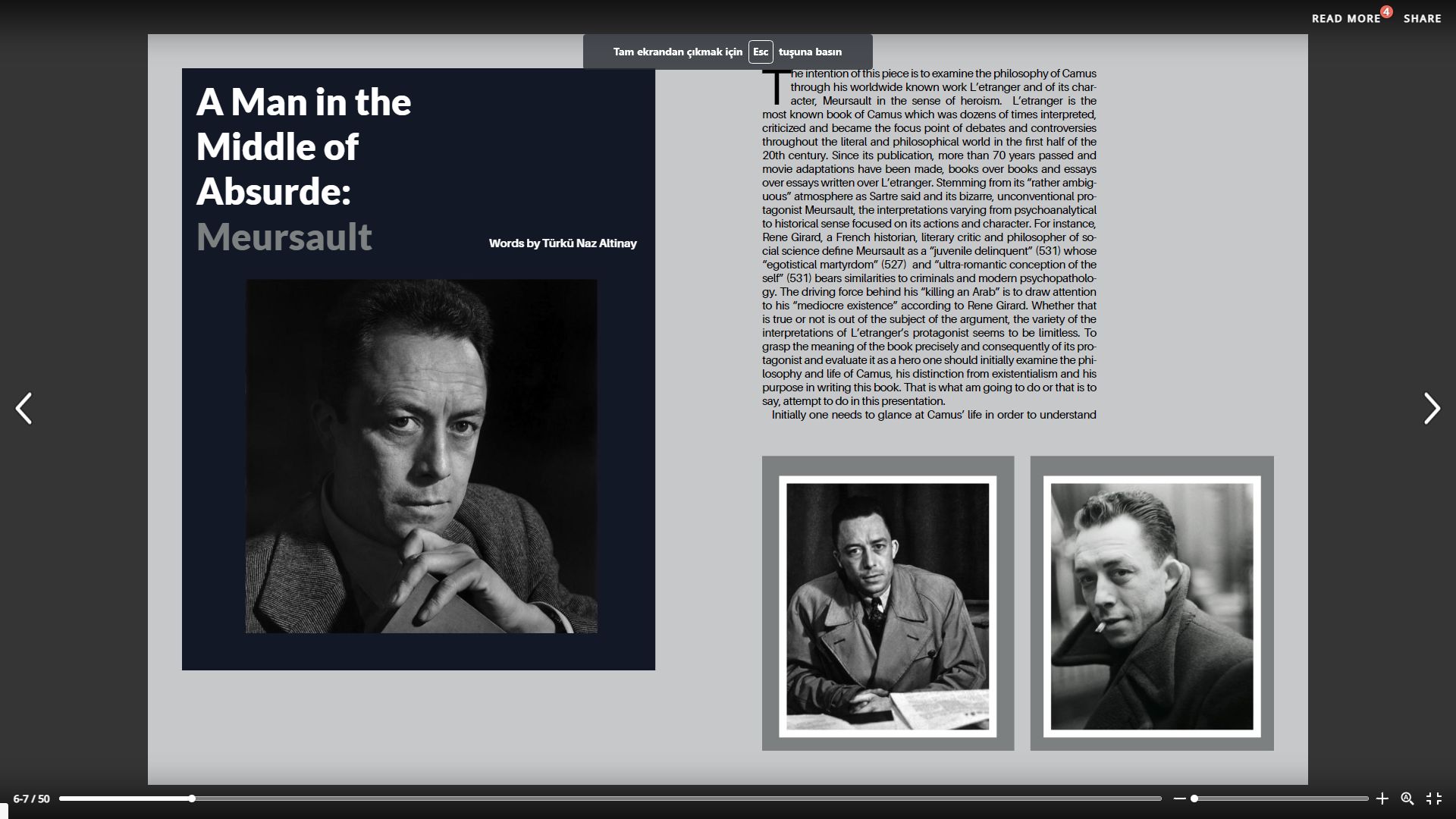This screenshot has width=1456, height=819.
Task: Activate the magnifier zoom tool
Action: click(1407, 799)
